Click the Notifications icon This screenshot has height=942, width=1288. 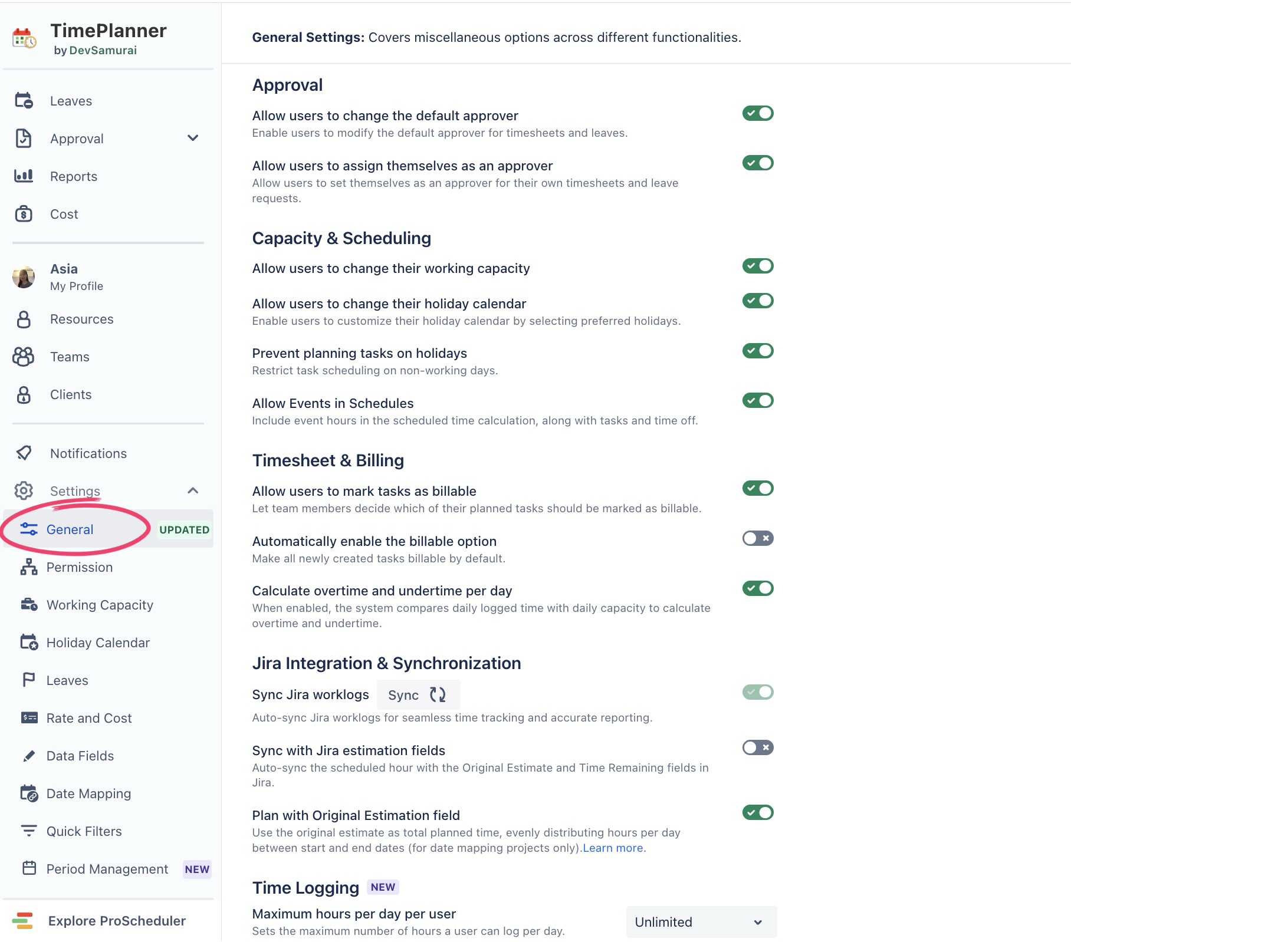pos(24,453)
